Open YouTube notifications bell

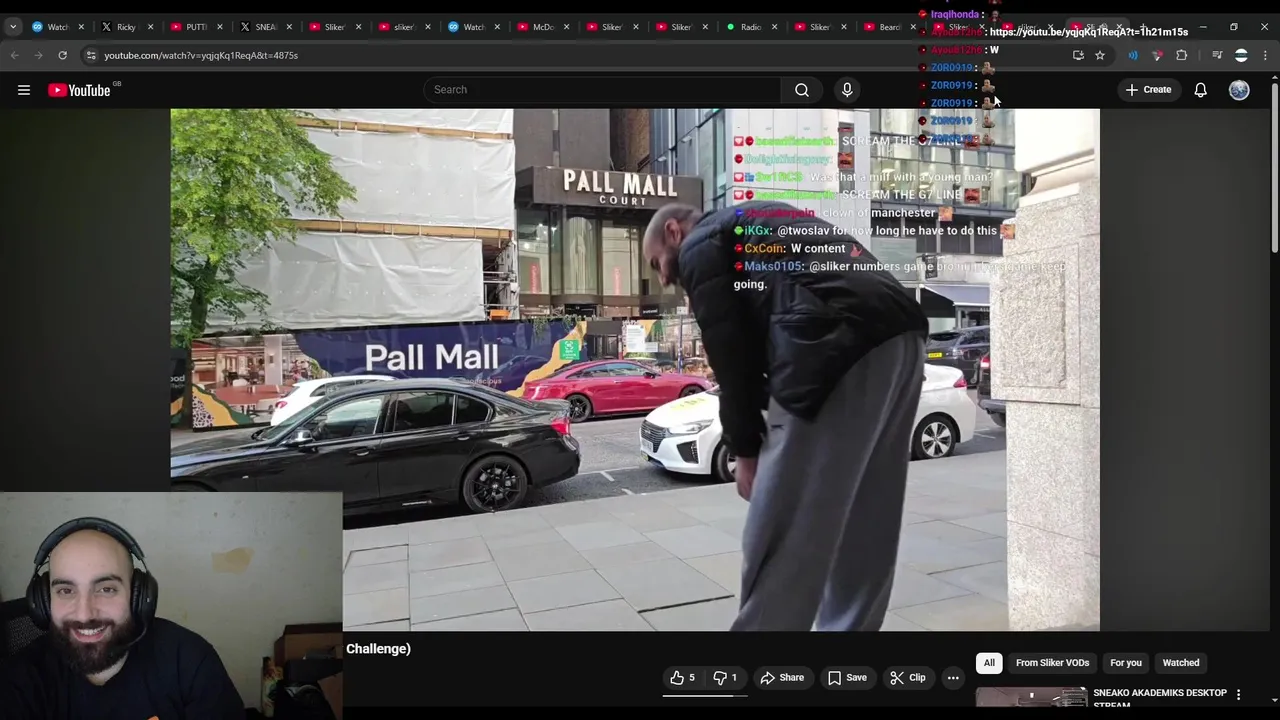click(x=1200, y=90)
